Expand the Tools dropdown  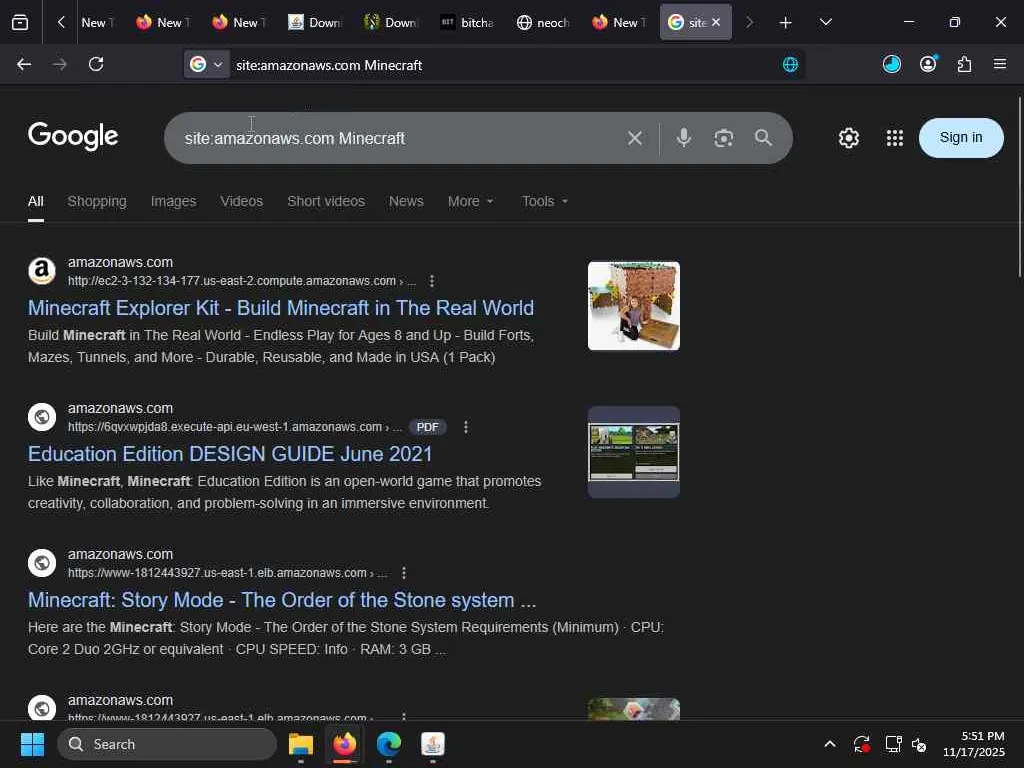[x=545, y=202]
